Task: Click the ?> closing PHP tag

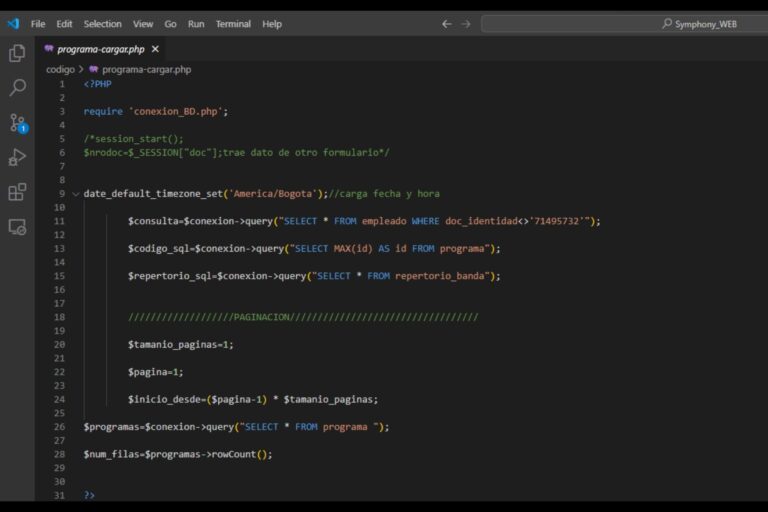Action: pyautogui.click(x=89, y=495)
